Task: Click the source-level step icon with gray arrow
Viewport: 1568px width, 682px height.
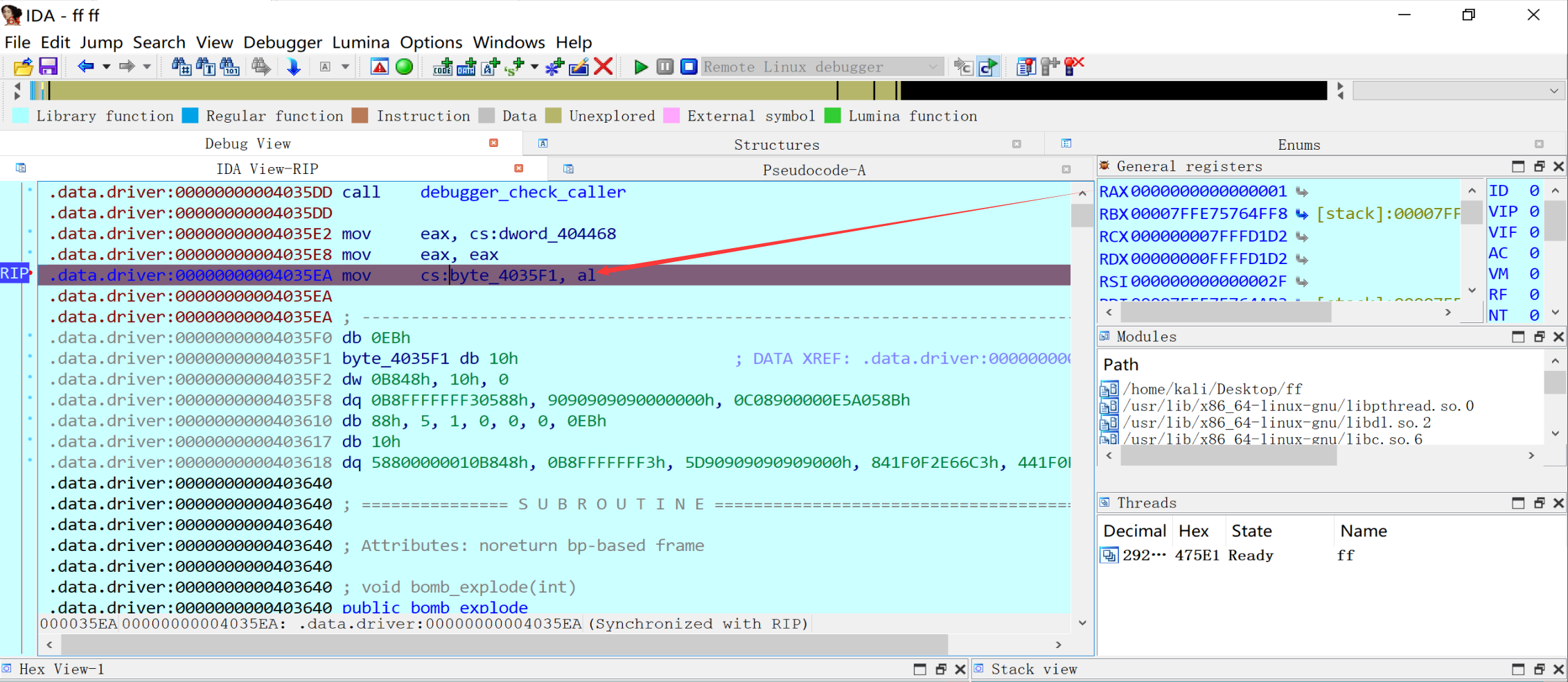Action: (963, 67)
